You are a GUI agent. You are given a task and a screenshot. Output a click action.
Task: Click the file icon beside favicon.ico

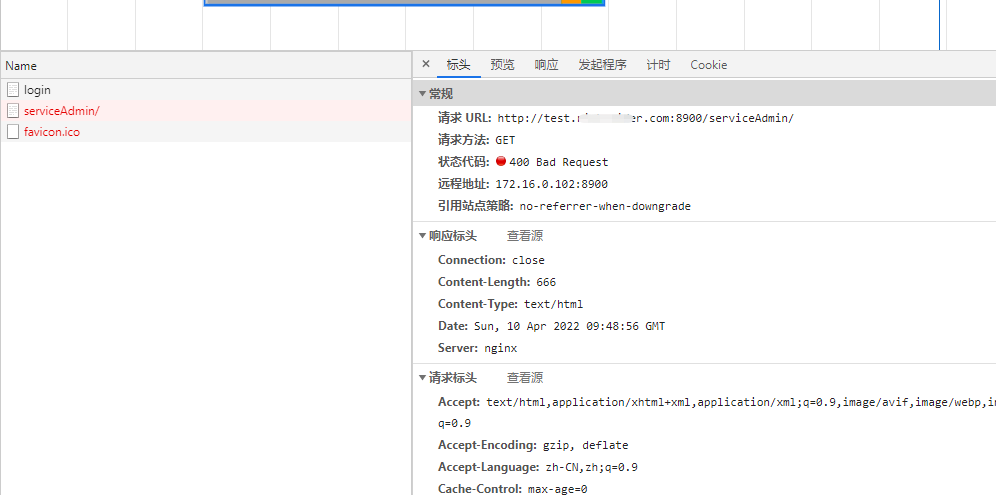pyautogui.click(x=13, y=132)
